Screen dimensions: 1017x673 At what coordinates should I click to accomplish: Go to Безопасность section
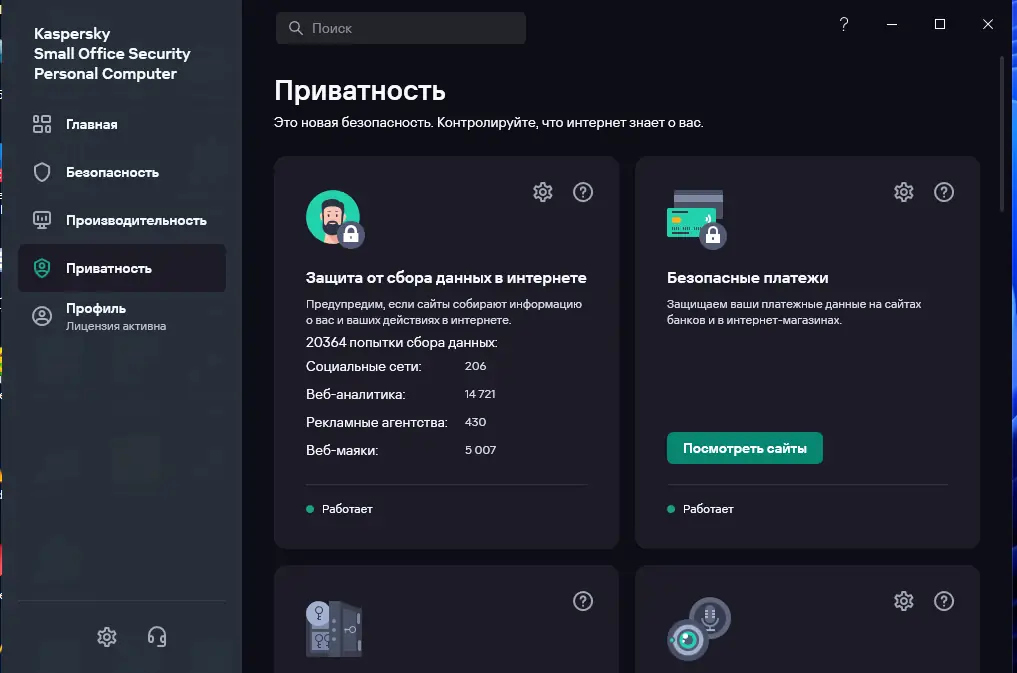tap(122, 172)
